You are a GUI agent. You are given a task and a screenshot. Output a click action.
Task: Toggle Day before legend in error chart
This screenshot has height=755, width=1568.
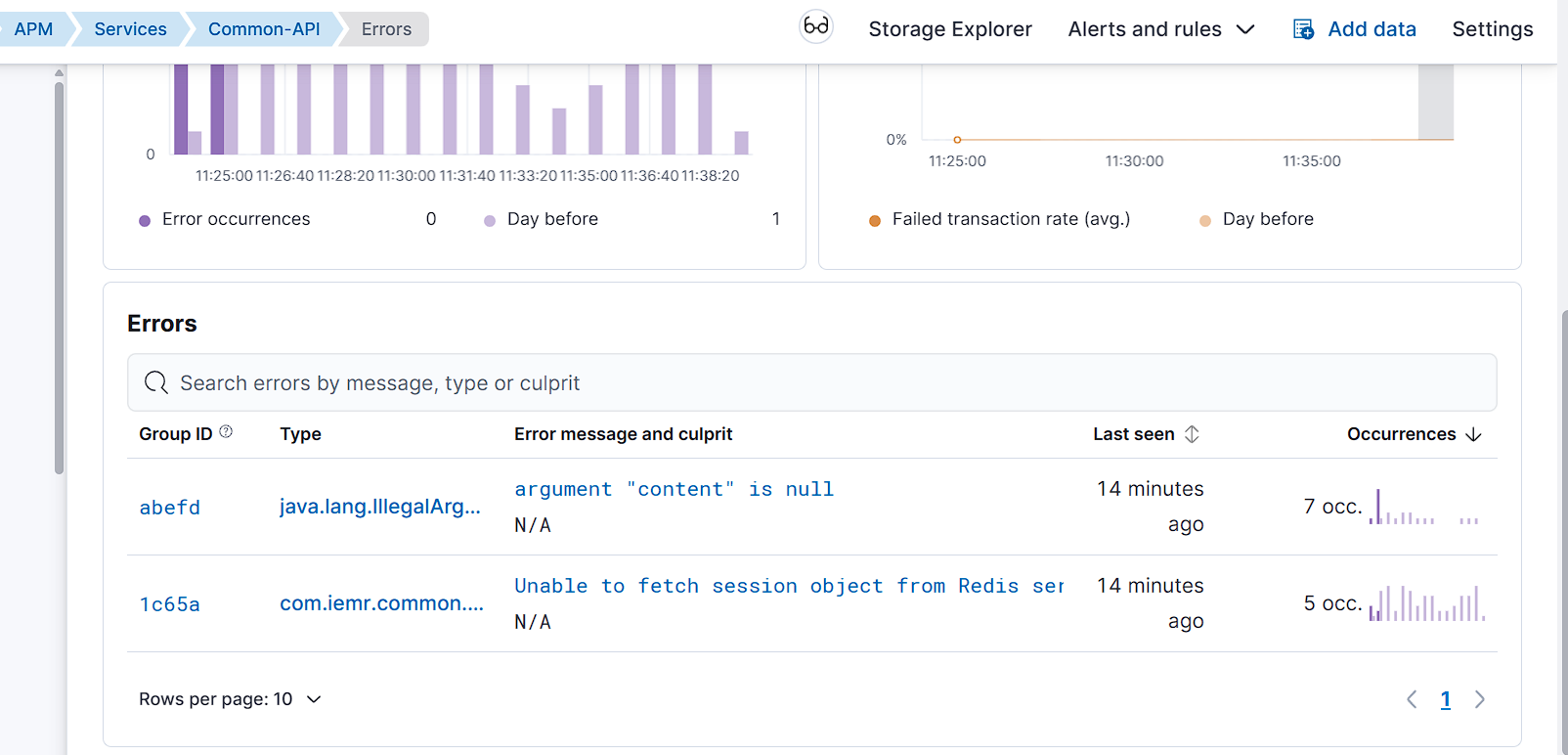click(552, 219)
